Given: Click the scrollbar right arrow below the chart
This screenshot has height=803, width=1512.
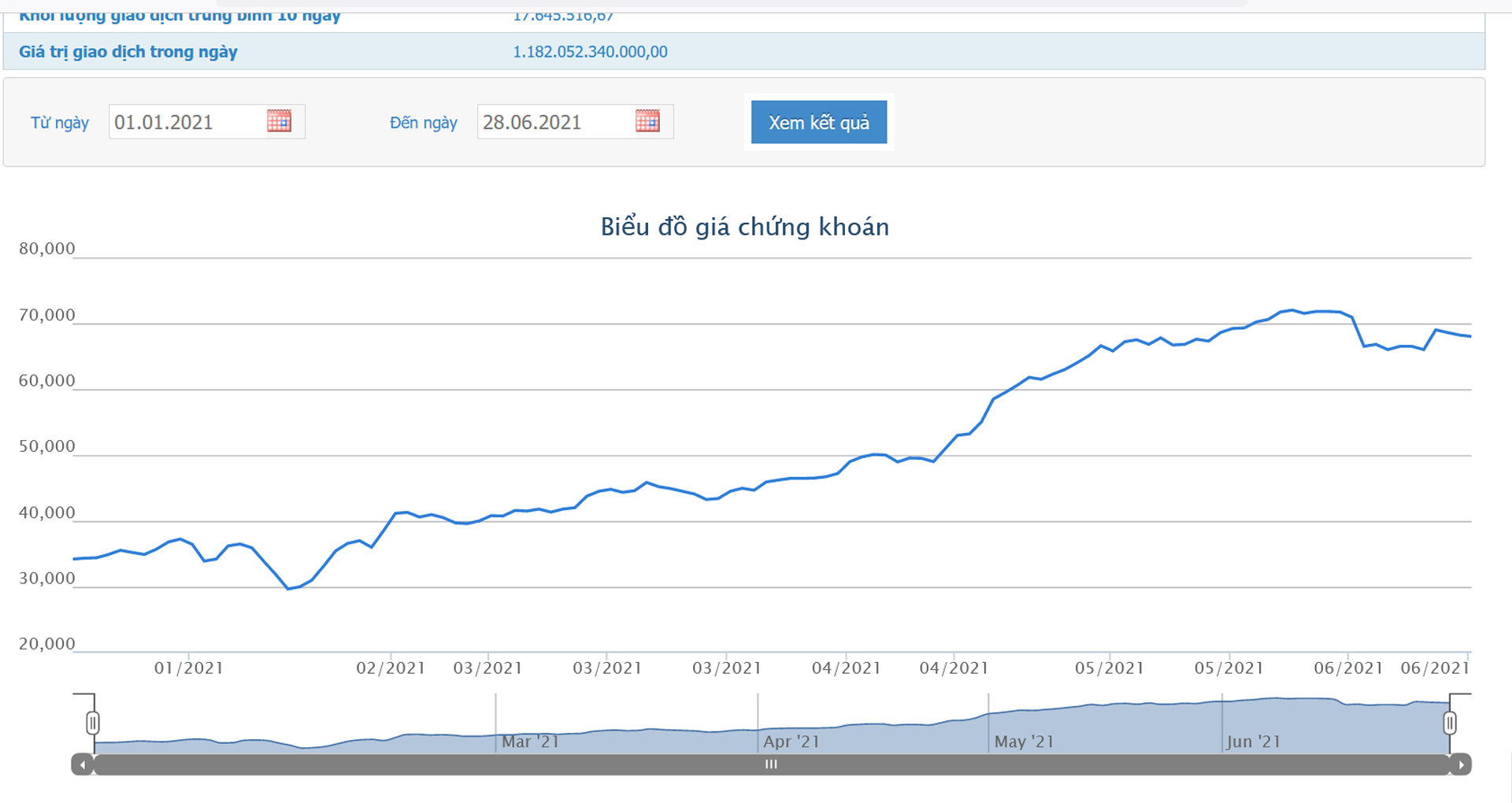Looking at the screenshot, I should 1461,764.
